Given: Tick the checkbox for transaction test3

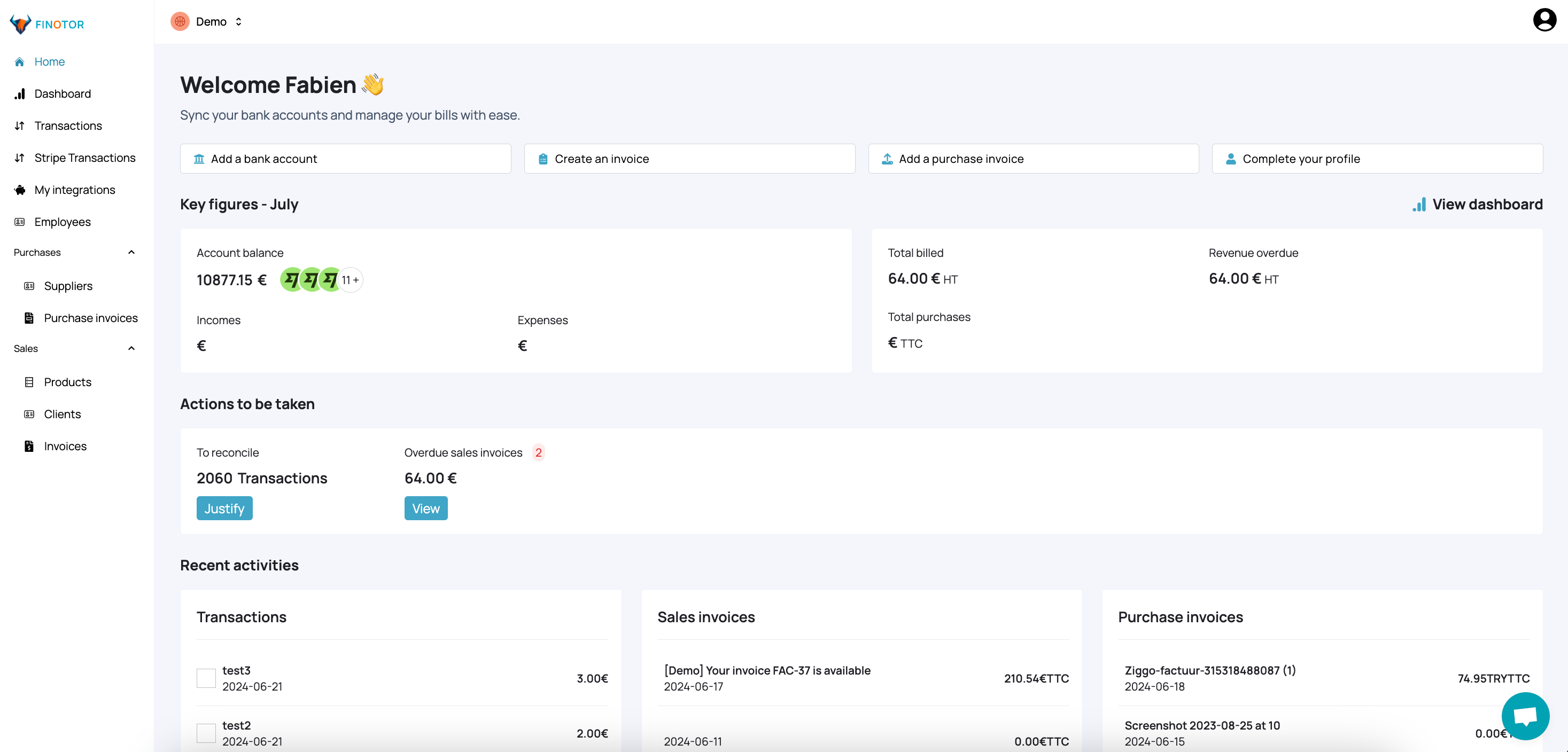Looking at the screenshot, I should (206, 678).
